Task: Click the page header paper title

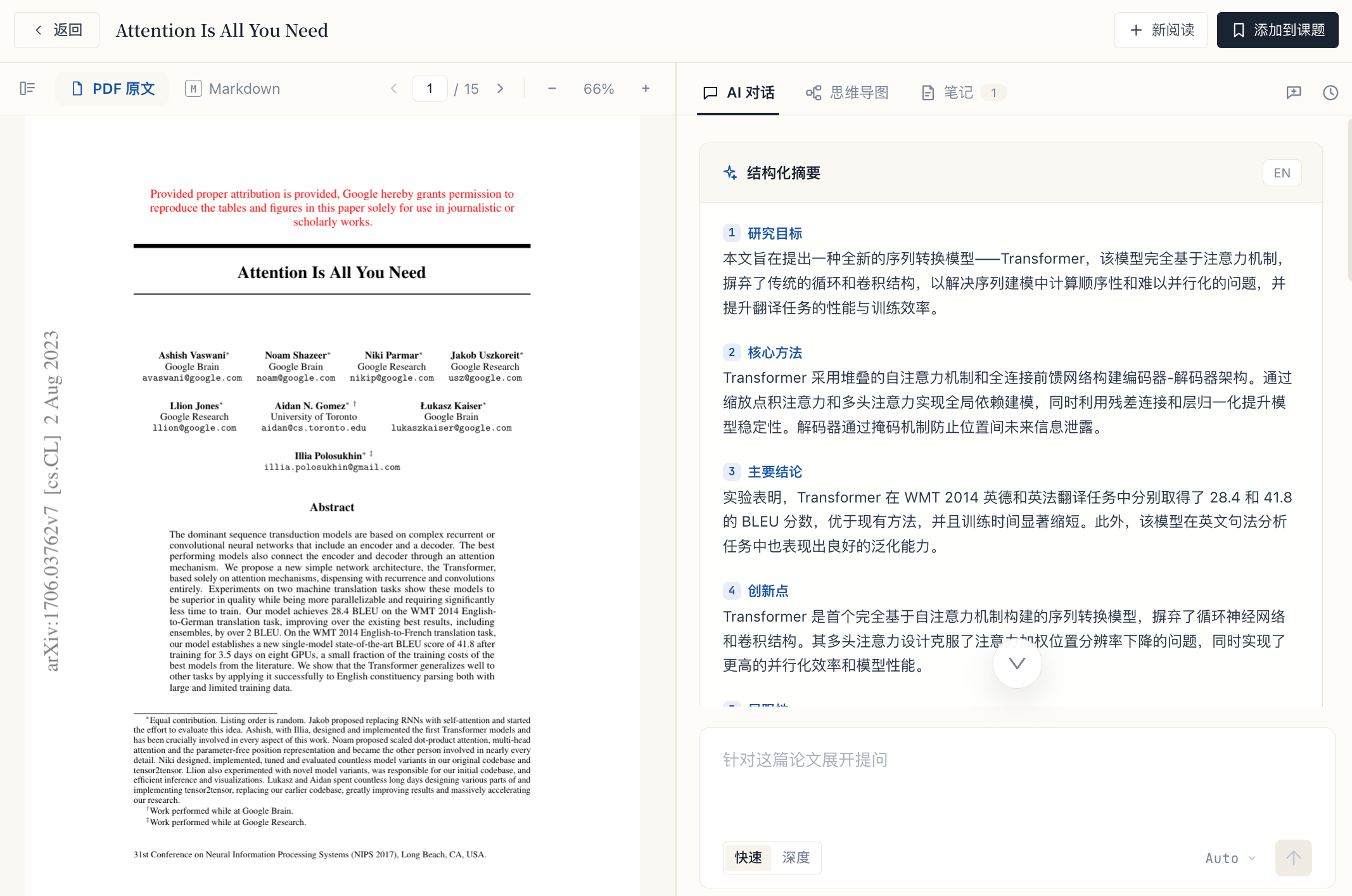Action: 222,30
